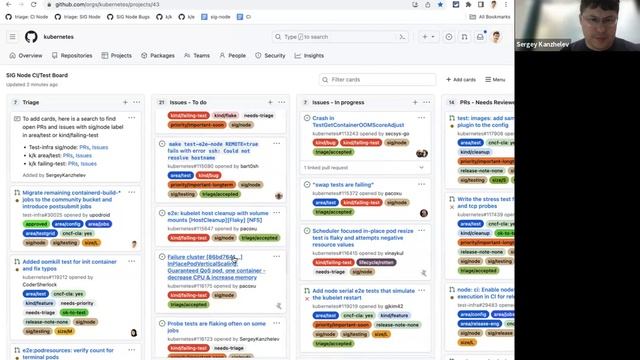Click the GitHub Octocat logo
This screenshot has width=640, height=360.
(31, 37)
